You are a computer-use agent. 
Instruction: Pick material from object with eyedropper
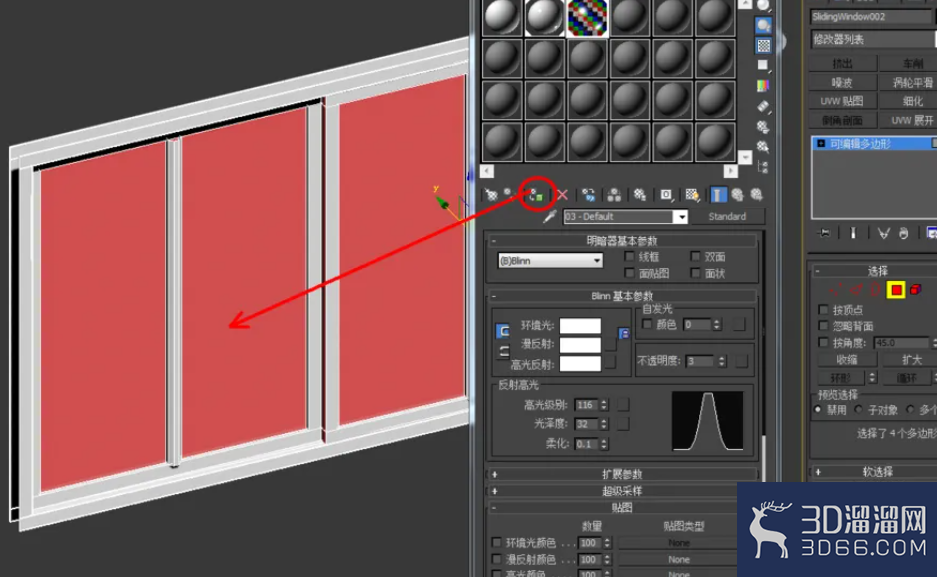click(x=549, y=217)
